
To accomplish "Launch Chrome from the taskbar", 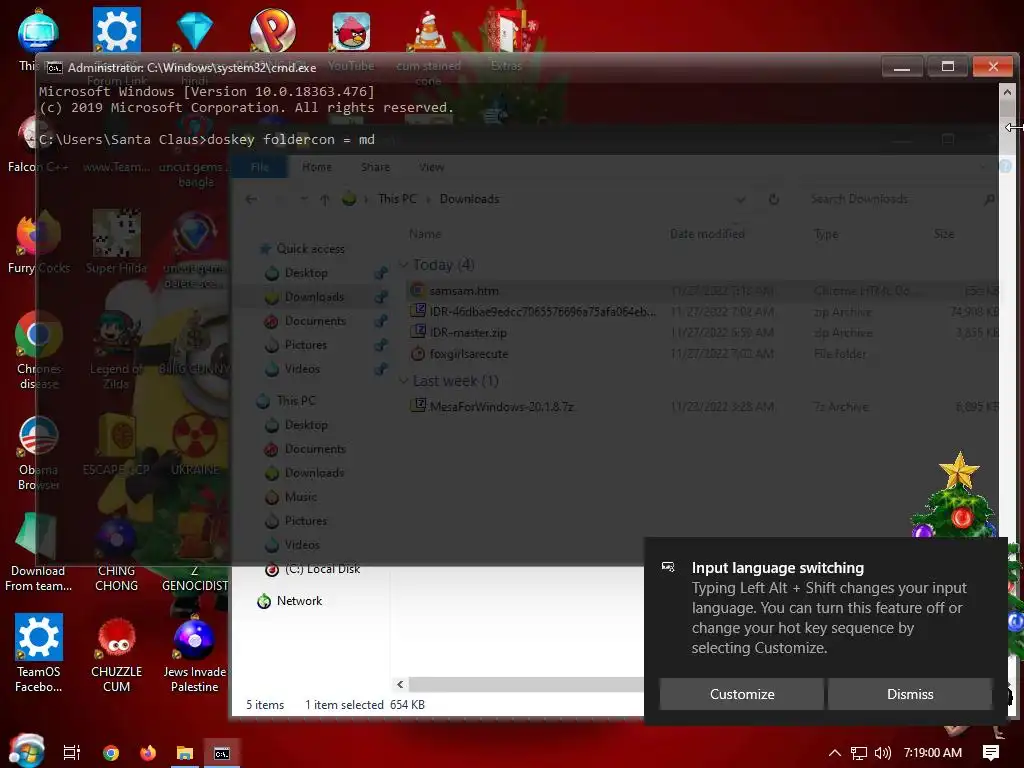I will click(111, 753).
